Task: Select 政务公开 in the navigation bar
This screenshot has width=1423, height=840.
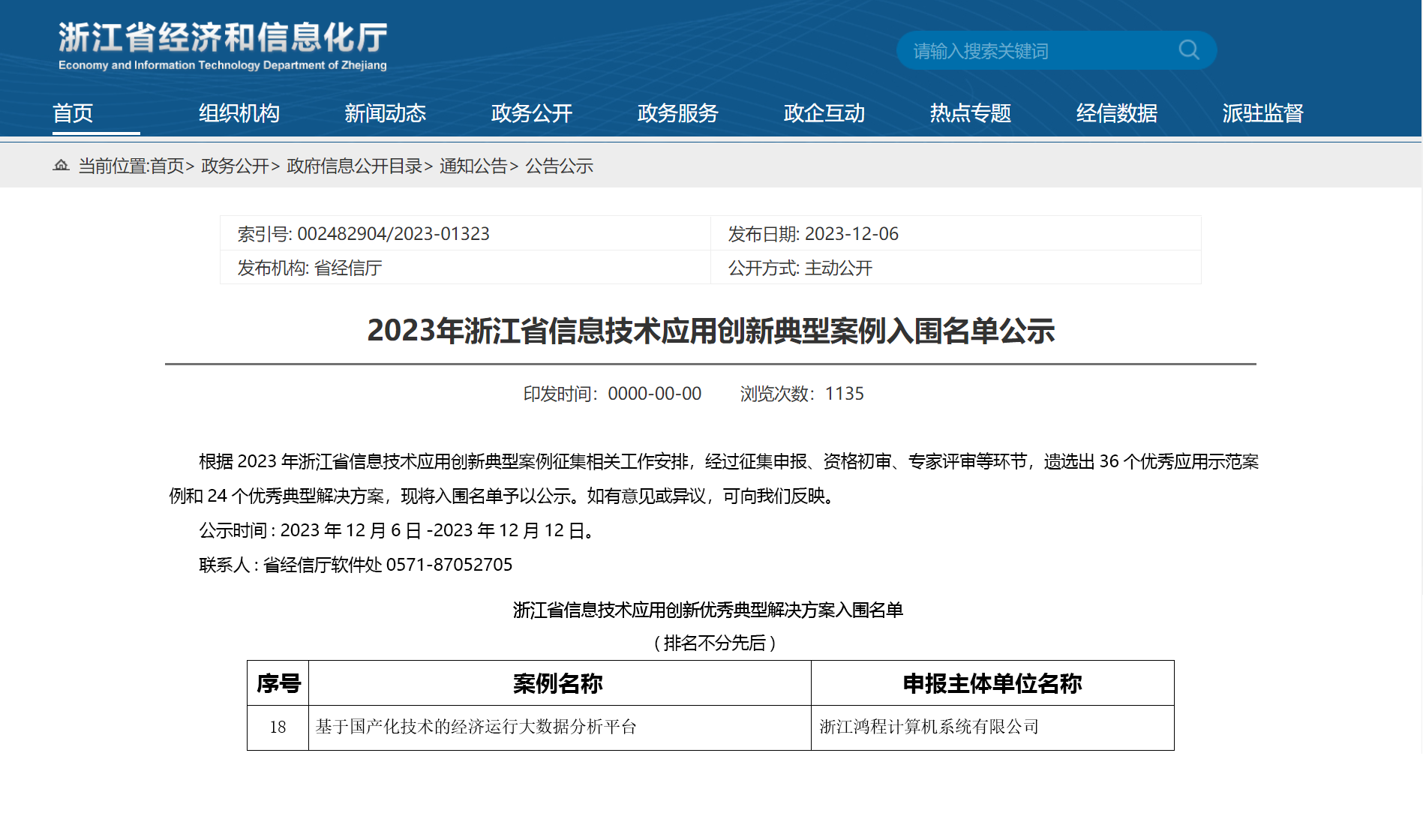Action: pyautogui.click(x=531, y=113)
